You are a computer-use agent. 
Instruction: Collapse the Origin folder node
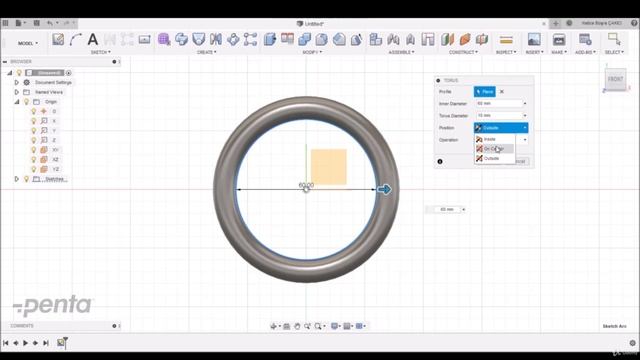click(17, 102)
